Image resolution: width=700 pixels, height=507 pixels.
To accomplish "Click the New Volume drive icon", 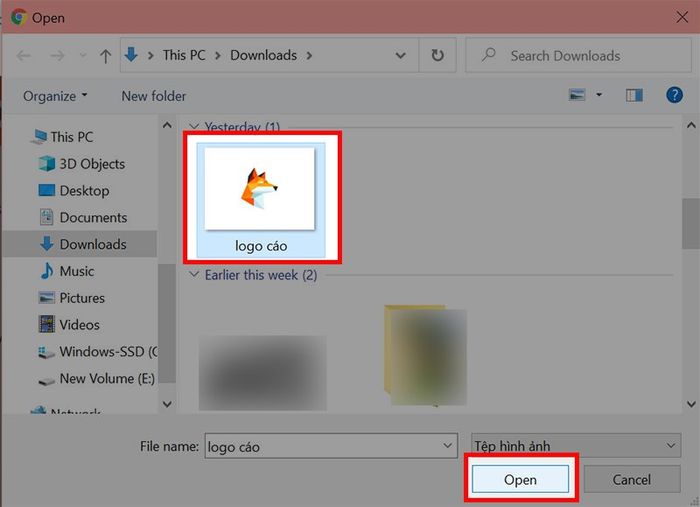I will tap(47, 381).
